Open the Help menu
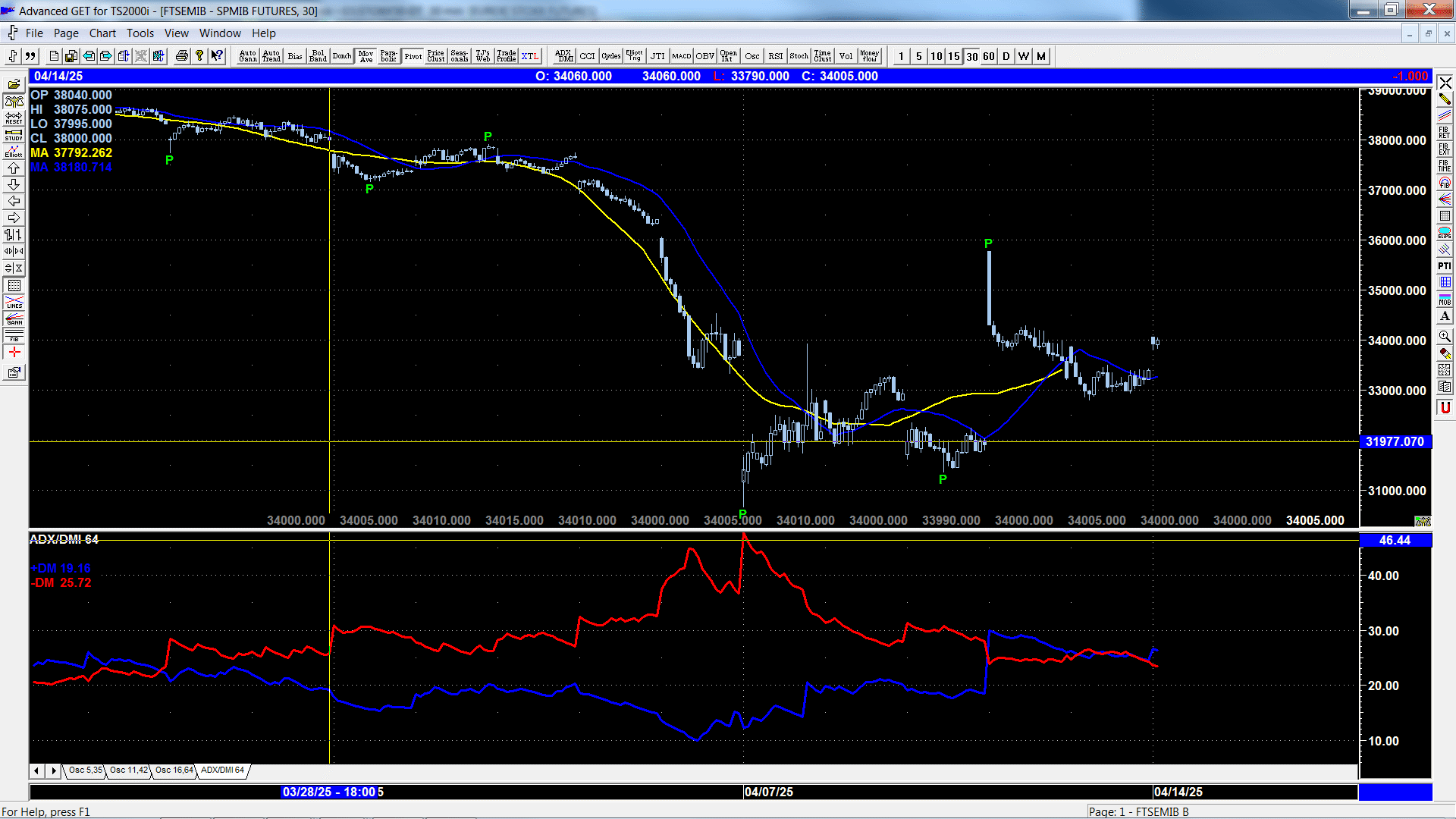 (x=264, y=33)
